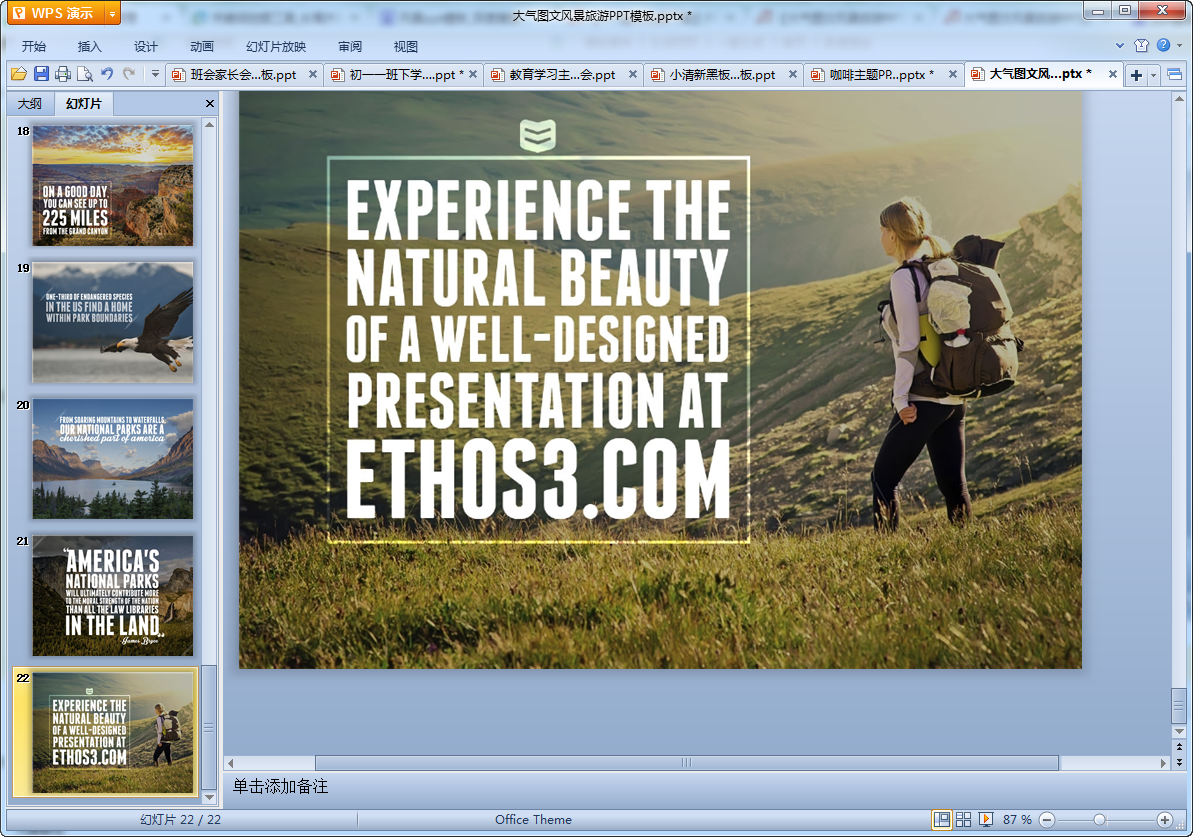Select slide 19 thumbnail with the eagle
The width and height of the screenshot is (1193, 837).
click(x=113, y=322)
